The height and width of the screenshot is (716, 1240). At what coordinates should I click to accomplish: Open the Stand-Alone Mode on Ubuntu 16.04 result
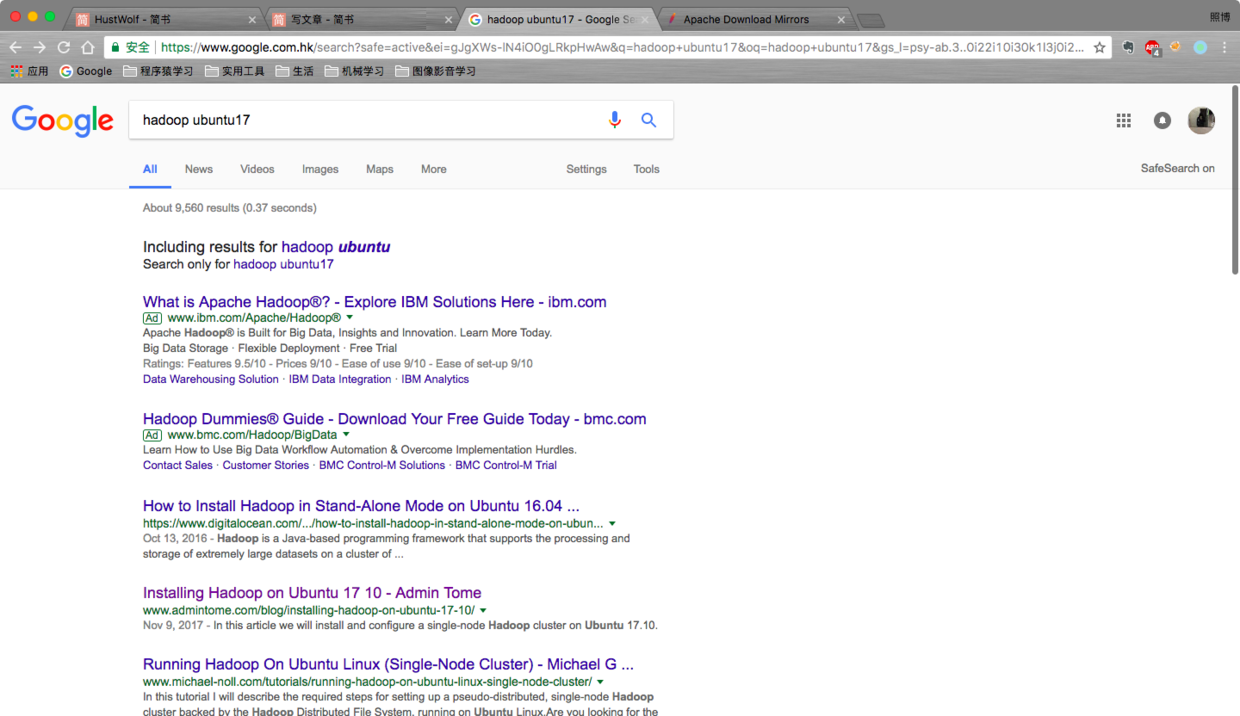click(x=361, y=506)
